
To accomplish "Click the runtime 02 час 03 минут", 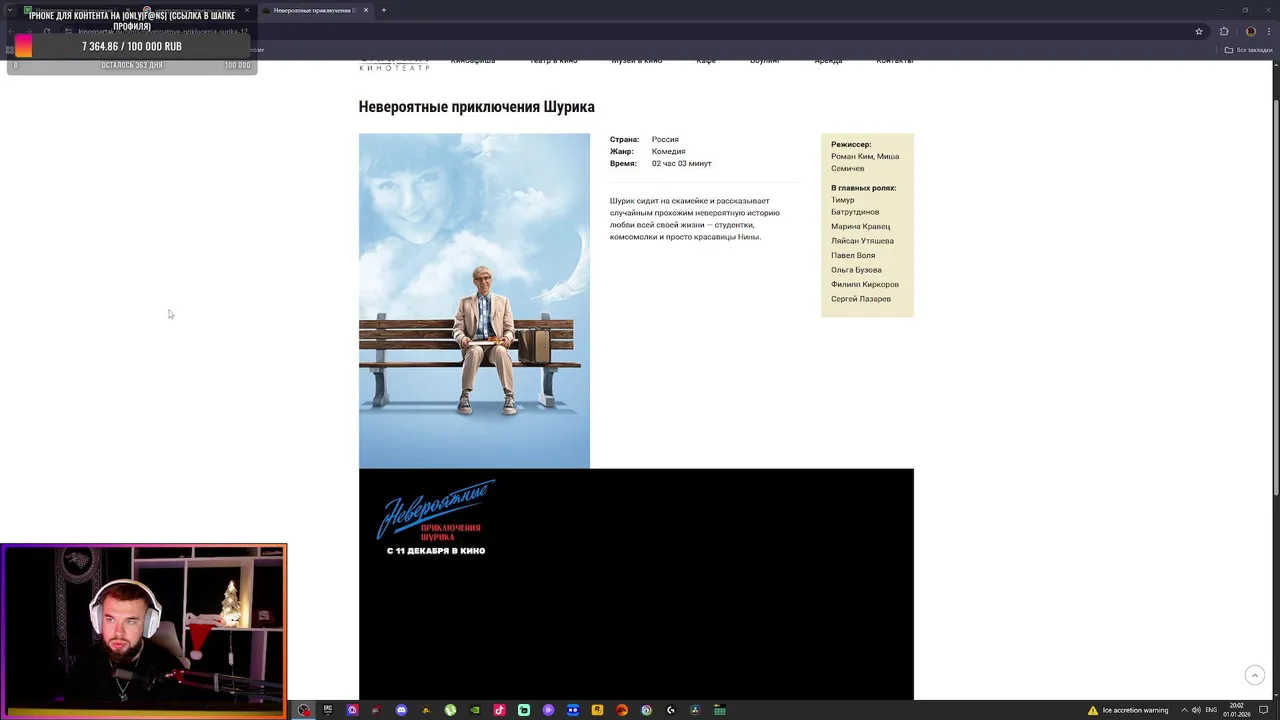I will point(681,163).
